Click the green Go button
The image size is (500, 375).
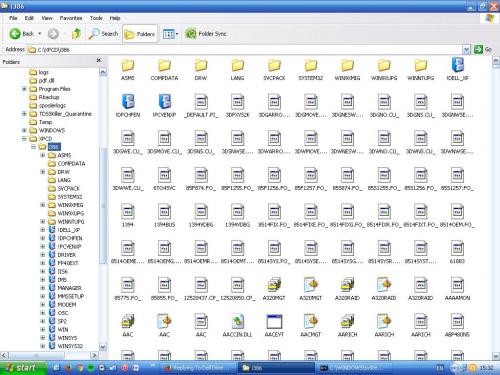pos(483,49)
